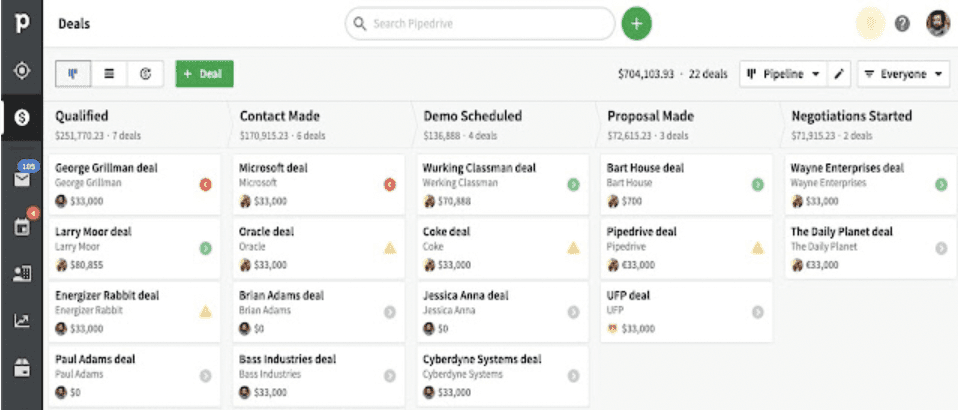Image resolution: width=958 pixels, height=410 pixels.
Task: Open the Pipeline dropdown
Action: 783,74
